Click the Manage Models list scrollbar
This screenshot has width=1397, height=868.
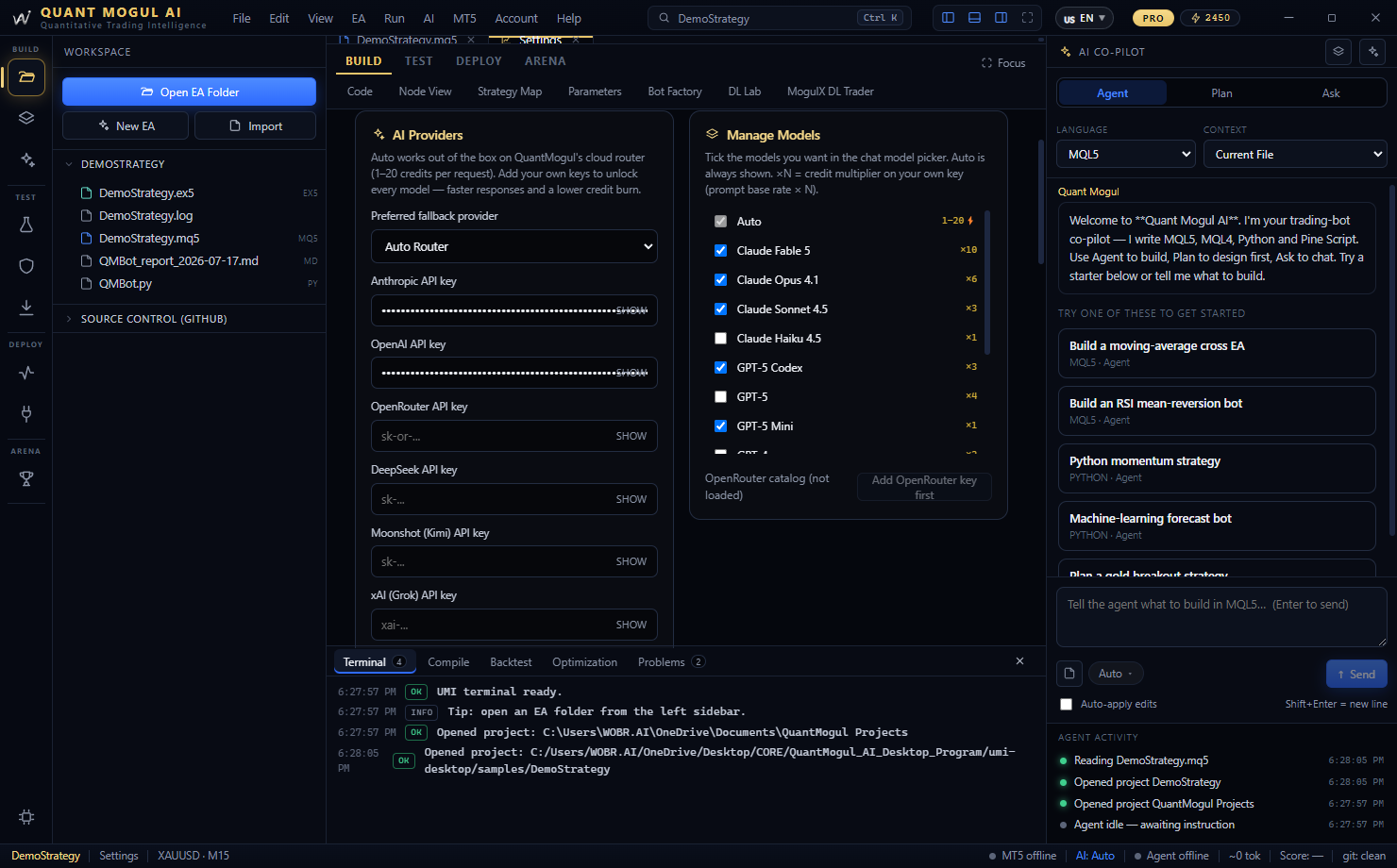click(987, 281)
